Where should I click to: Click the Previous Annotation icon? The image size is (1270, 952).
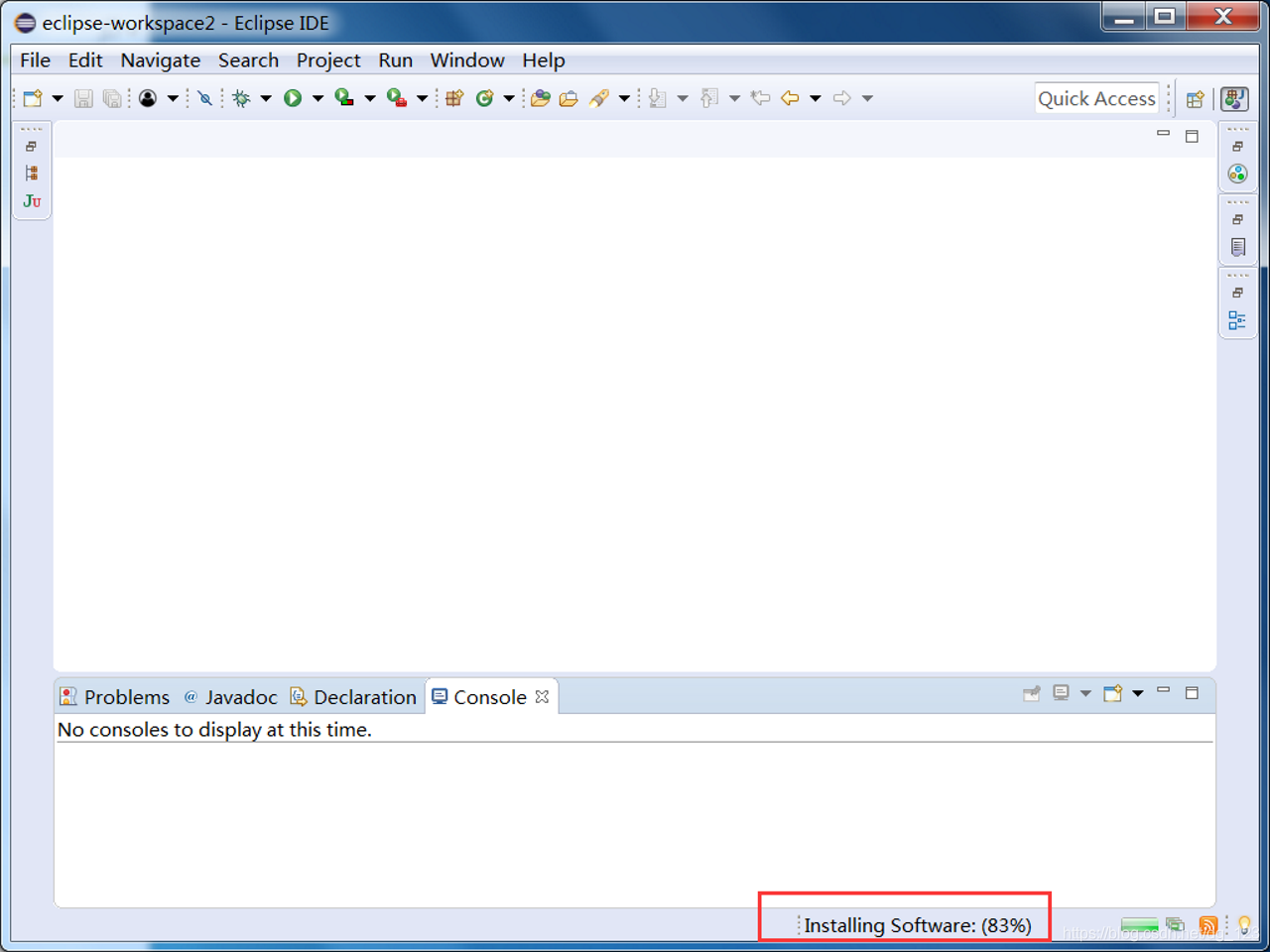tap(708, 98)
